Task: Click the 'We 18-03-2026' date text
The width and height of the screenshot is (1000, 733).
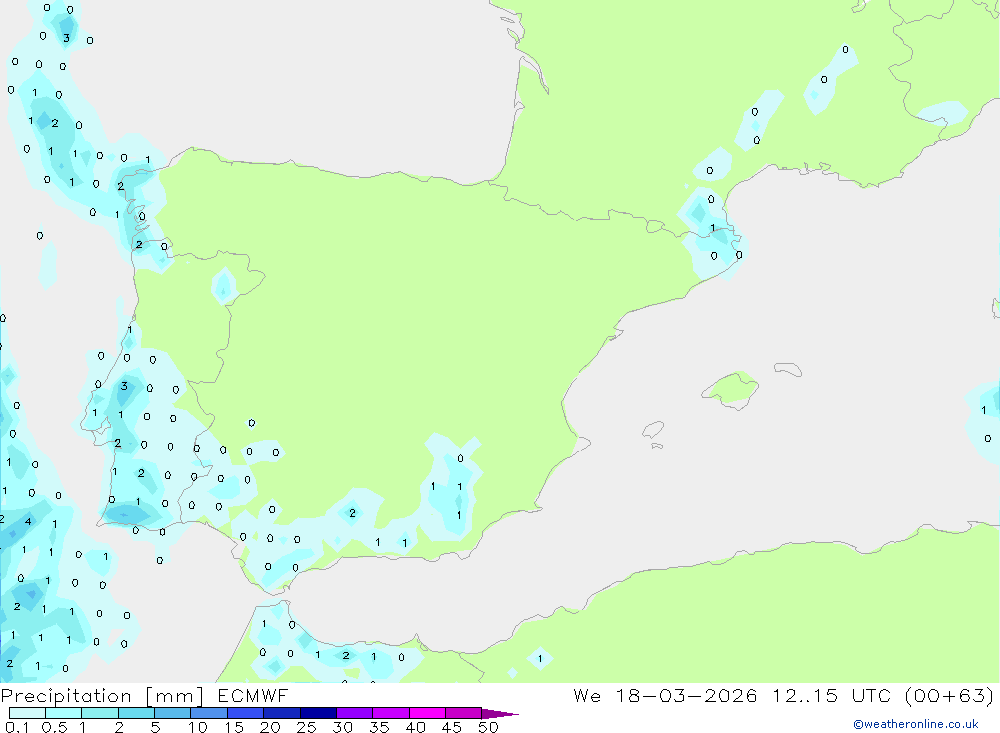Action: (665, 695)
